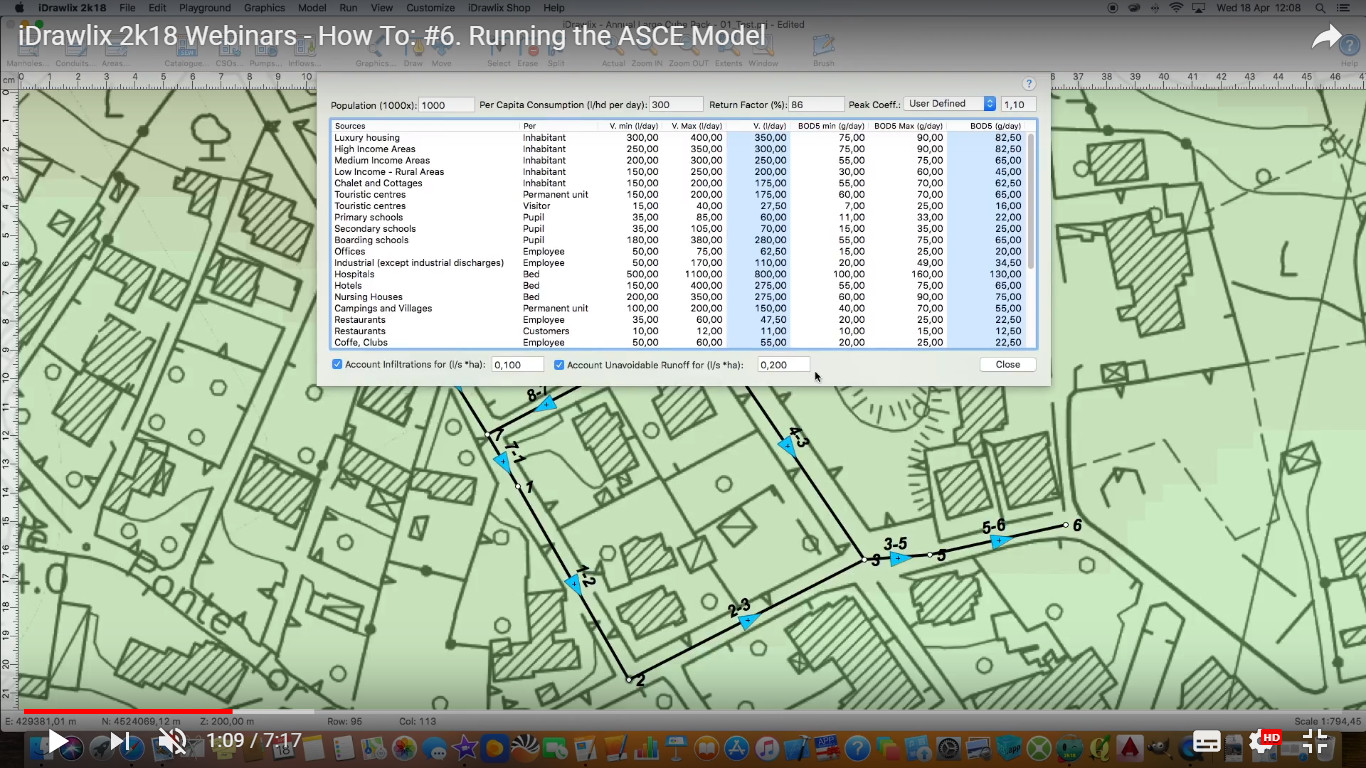Click the 2-3 conduit flow arrow
Viewport: 1366px width, 768px height.
click(746, 621)
